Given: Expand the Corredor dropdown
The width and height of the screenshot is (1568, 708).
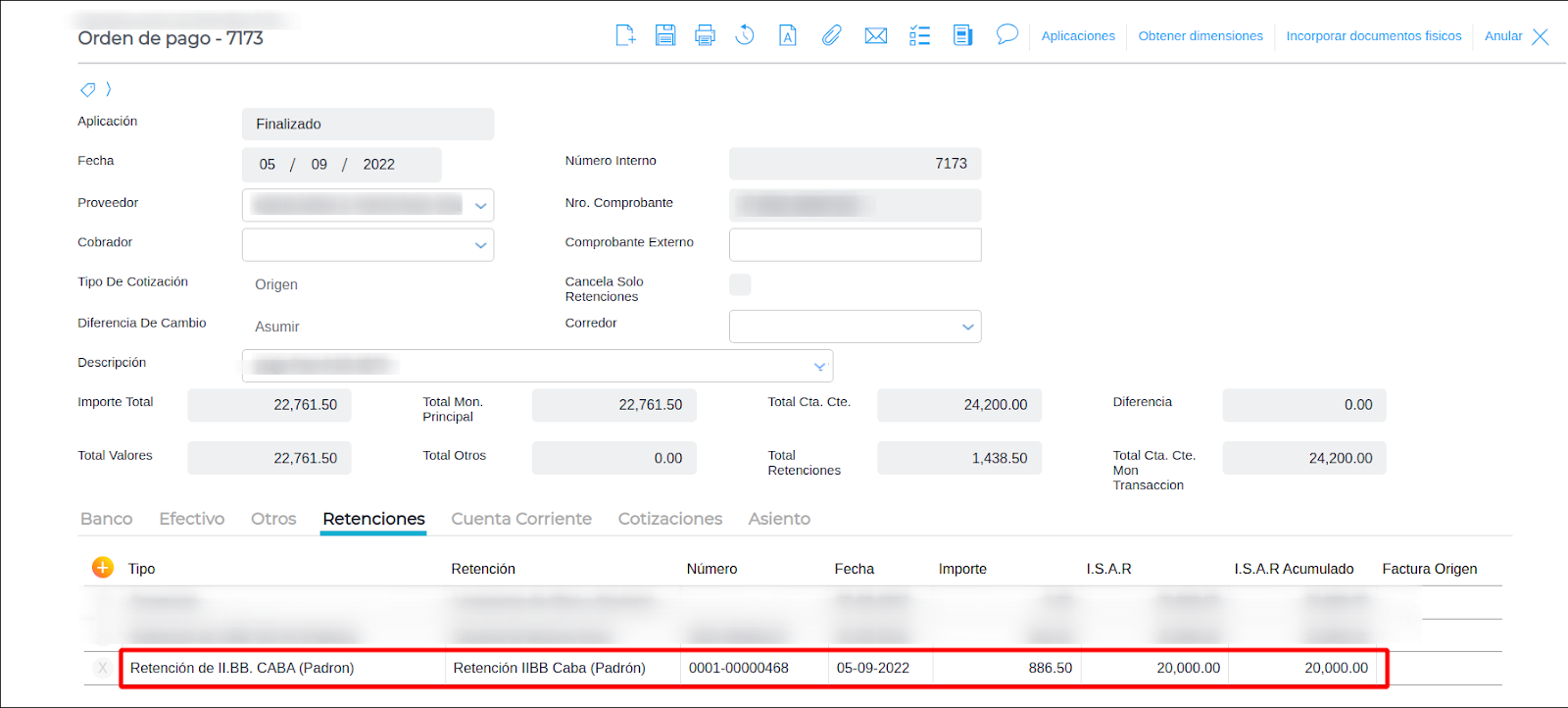Looking at the screenshot, I should click(x=967, y=327).
